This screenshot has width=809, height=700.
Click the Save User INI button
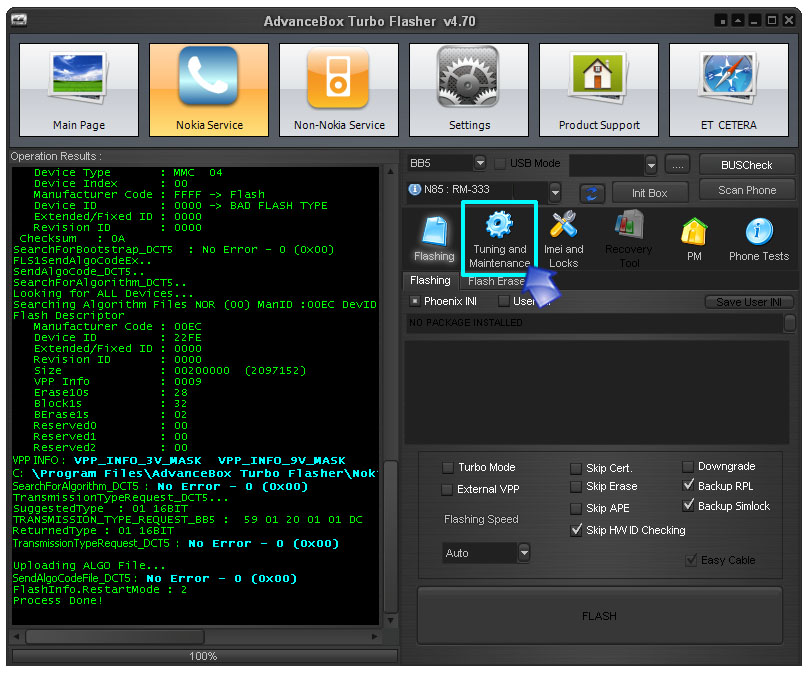[x=749, y=302]
